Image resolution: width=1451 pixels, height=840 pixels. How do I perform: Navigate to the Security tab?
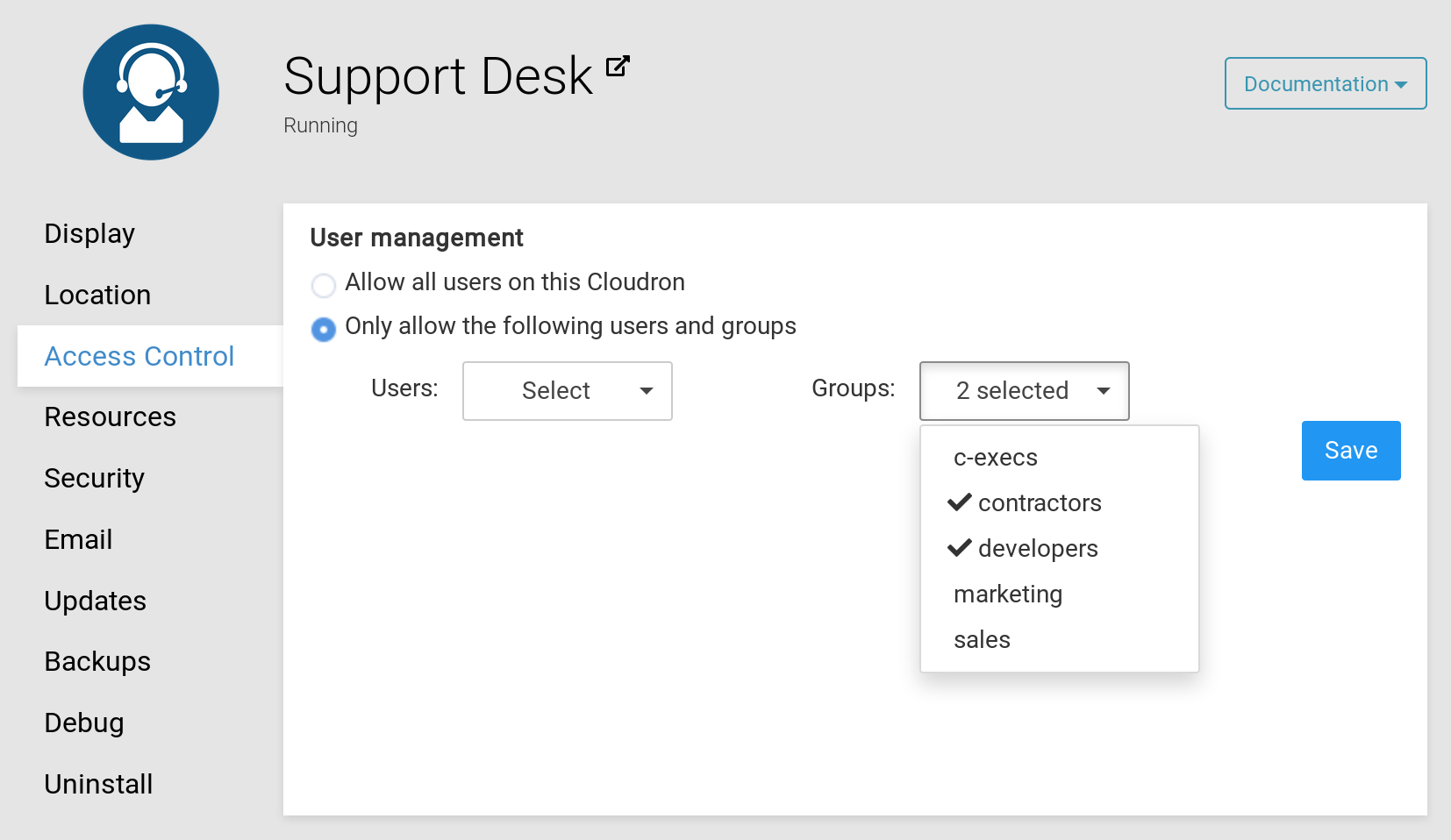click(x=94, y=479)
